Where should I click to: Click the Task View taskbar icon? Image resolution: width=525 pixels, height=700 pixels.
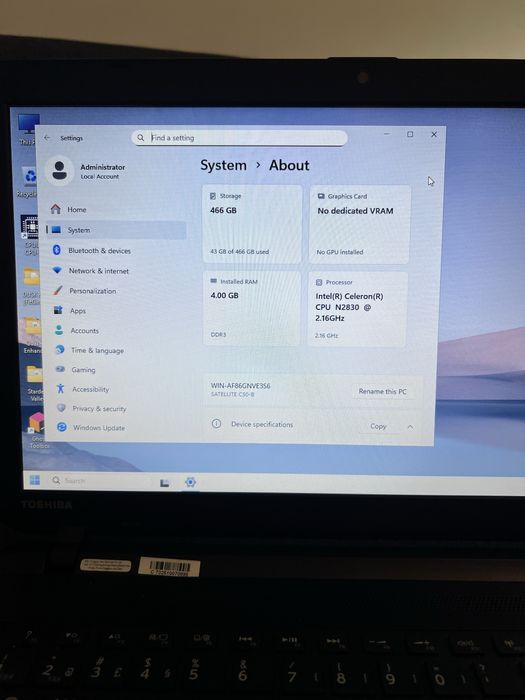(x=165, y=483)
